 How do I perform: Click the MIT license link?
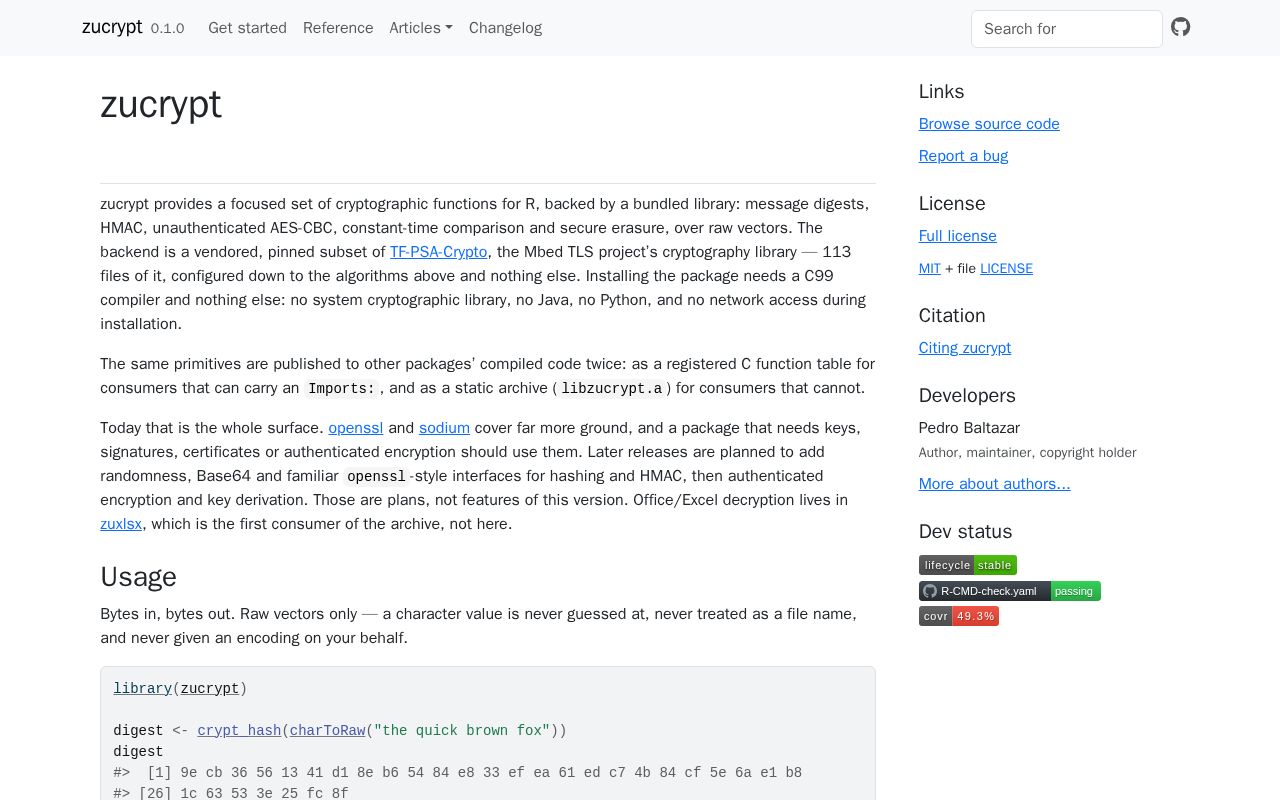930,268
